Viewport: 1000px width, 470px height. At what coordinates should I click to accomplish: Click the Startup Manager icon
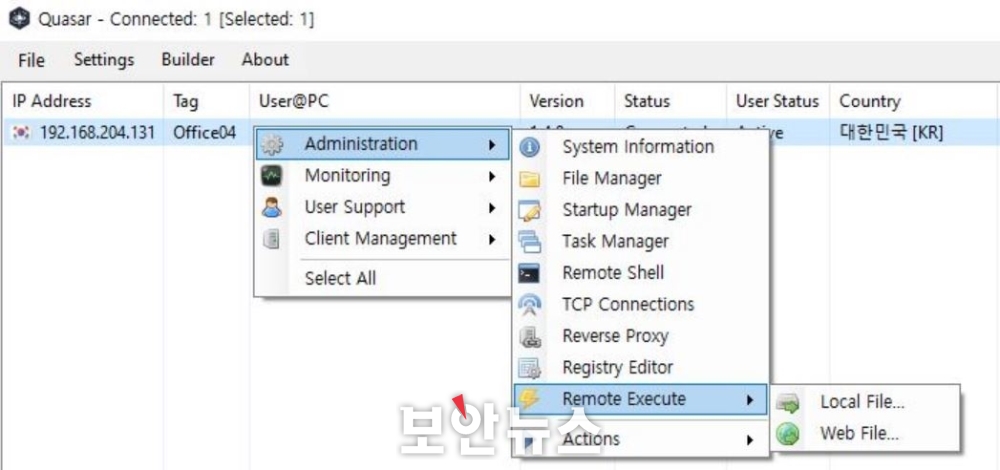click(x=529, y=211)
